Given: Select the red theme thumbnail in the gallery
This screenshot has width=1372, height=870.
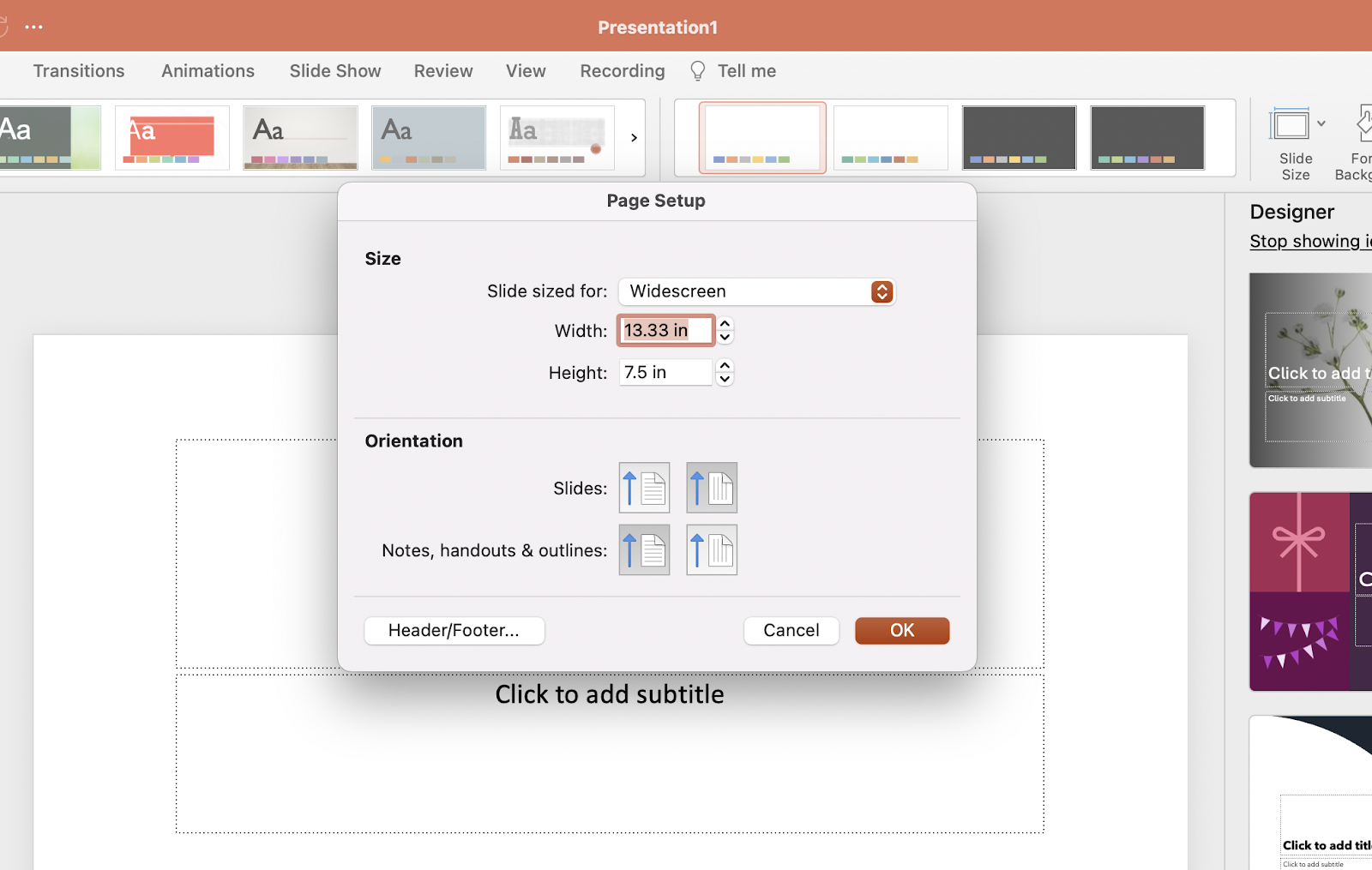Looking at the screenshot, I should point(171,137).
